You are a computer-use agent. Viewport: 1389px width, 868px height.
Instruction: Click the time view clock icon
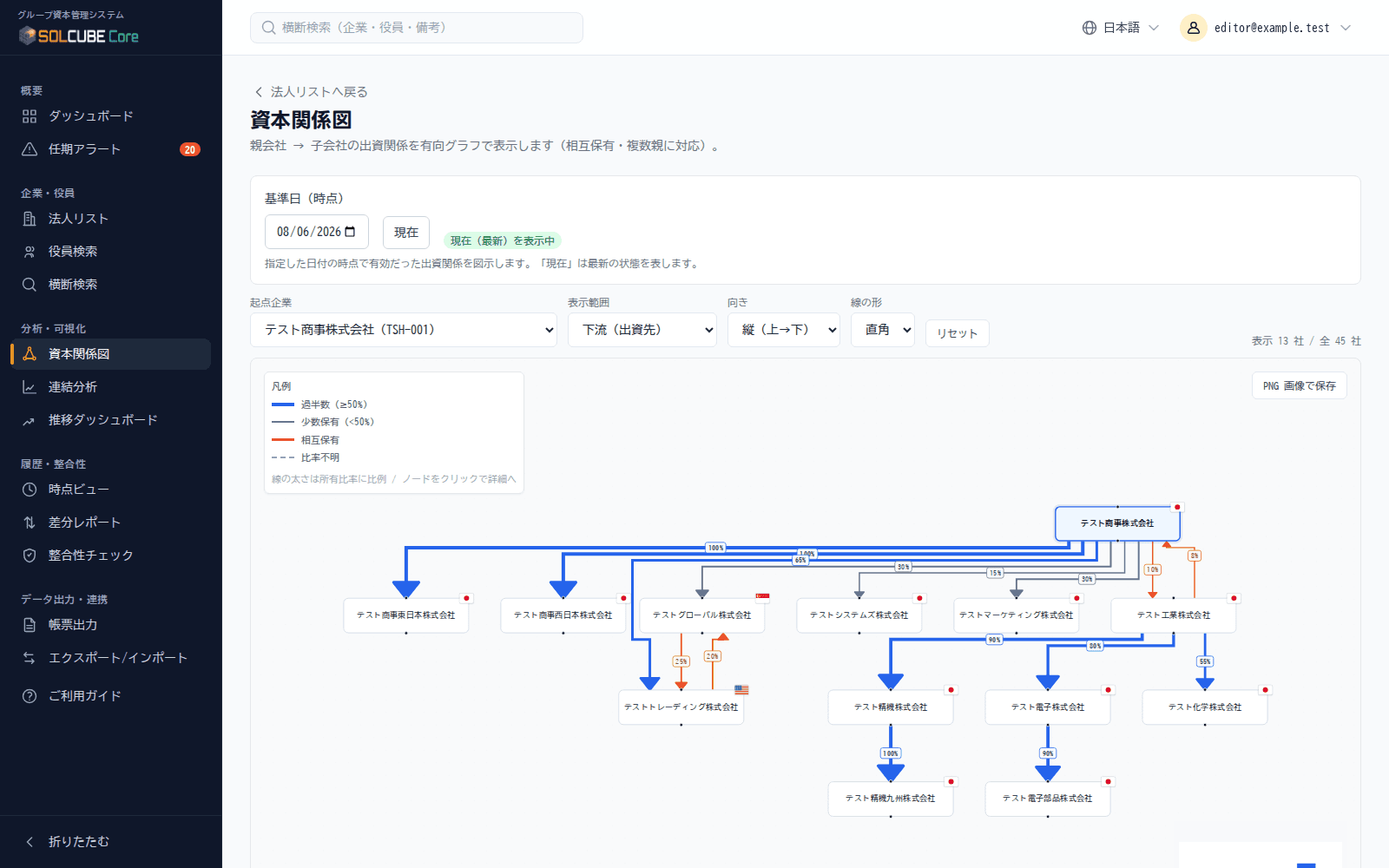tap(30, 490)
